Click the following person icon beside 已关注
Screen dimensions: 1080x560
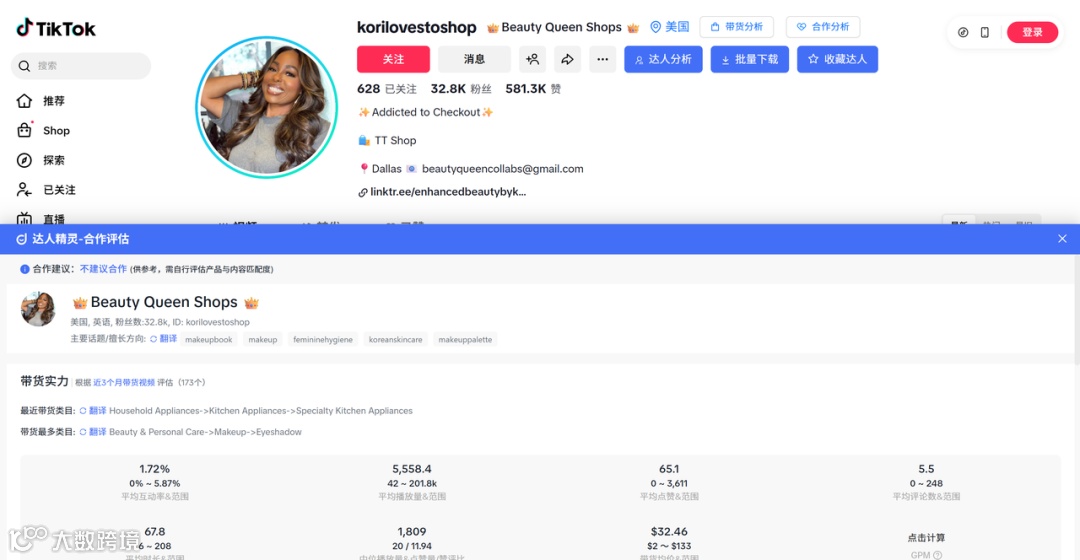coord(24,189)
